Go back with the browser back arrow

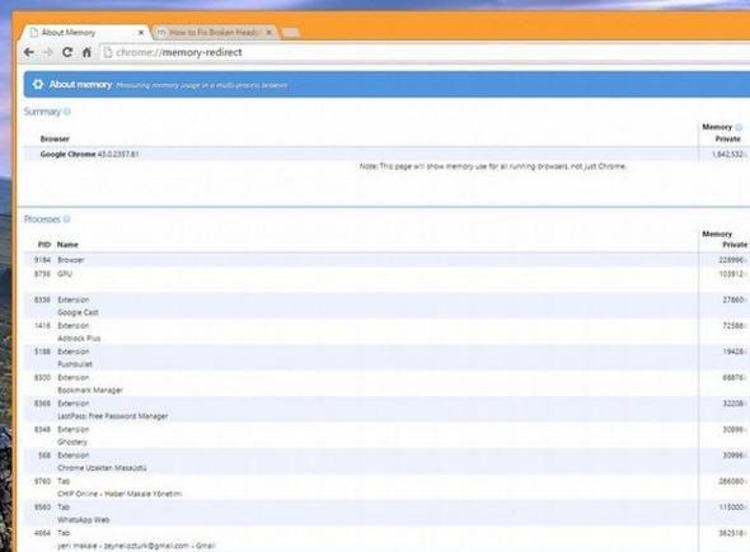coord(29,52)
